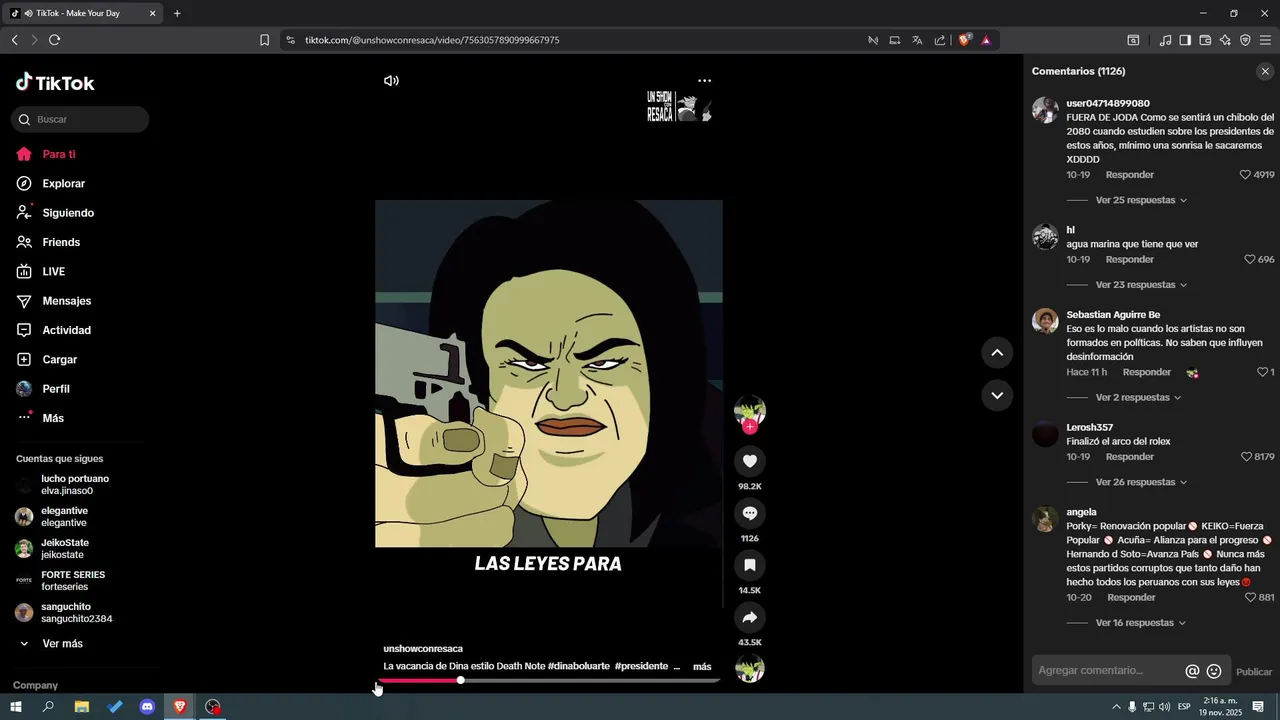The height and width of the screenshot is (720, 1280).
Task: Like the video with the heart icon
Action: point(749,461)
